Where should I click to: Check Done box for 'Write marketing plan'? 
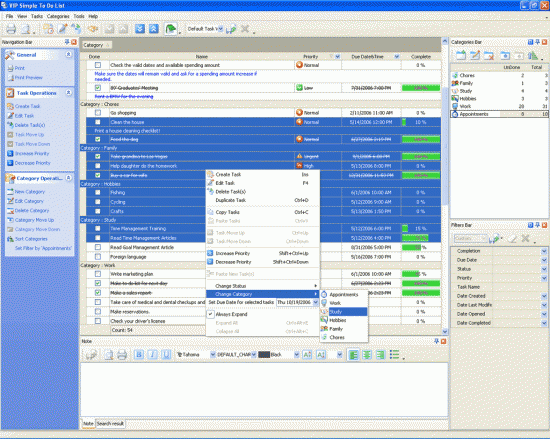pos(98,274)
